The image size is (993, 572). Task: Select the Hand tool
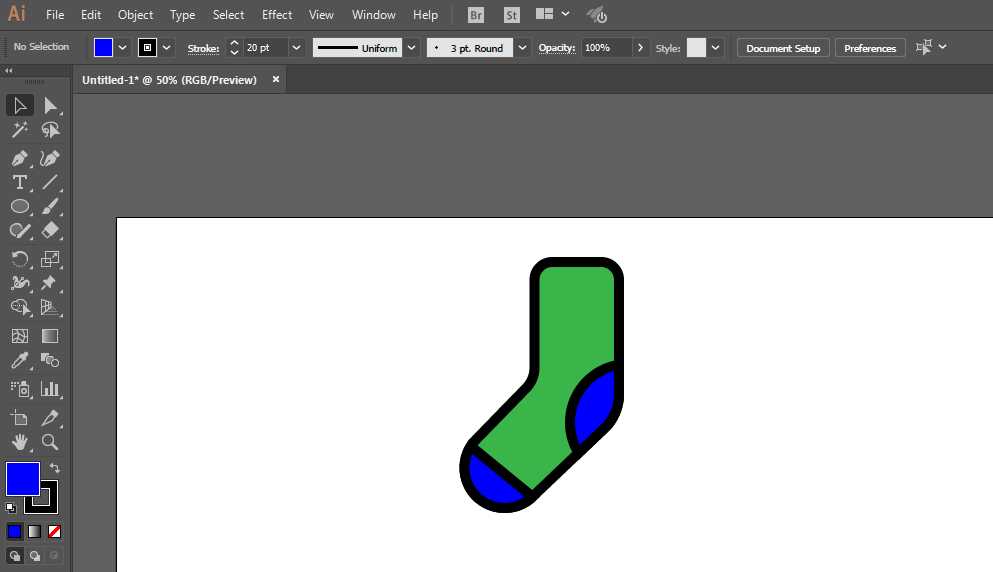(x=19, y=442)
